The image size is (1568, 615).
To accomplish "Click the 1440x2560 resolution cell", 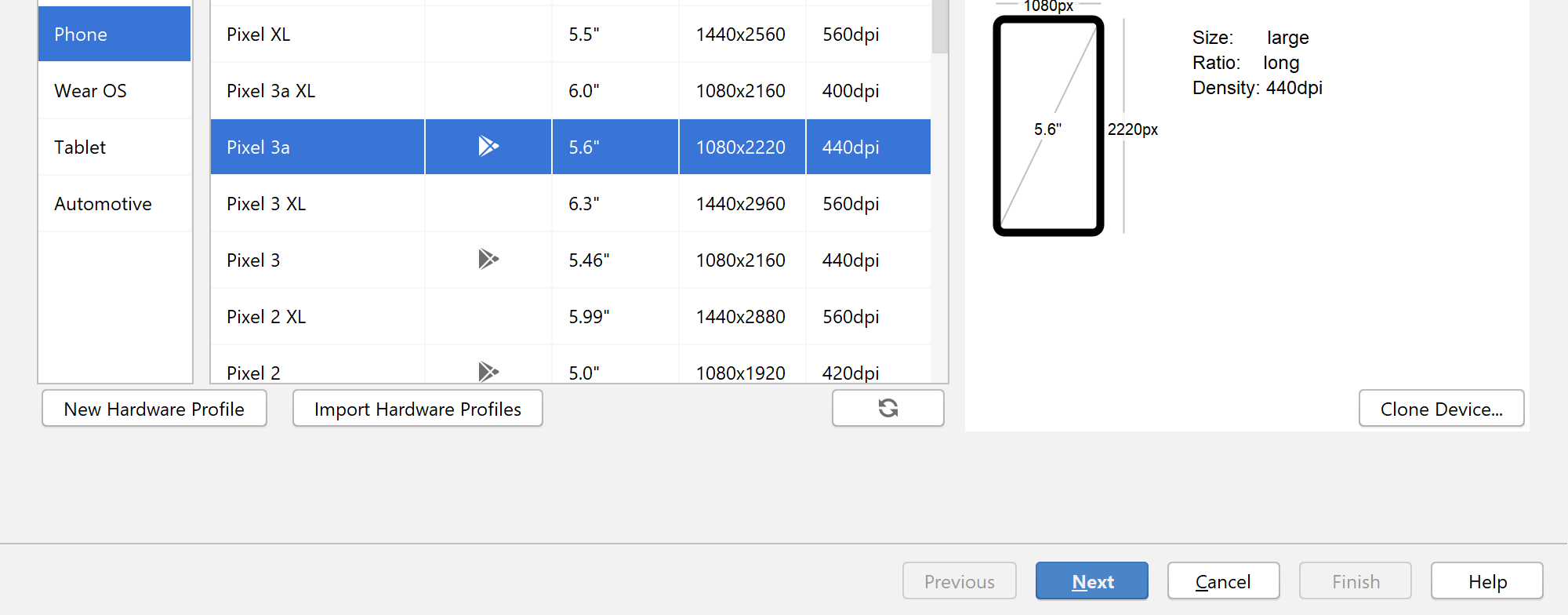I will tap(742, 34).
